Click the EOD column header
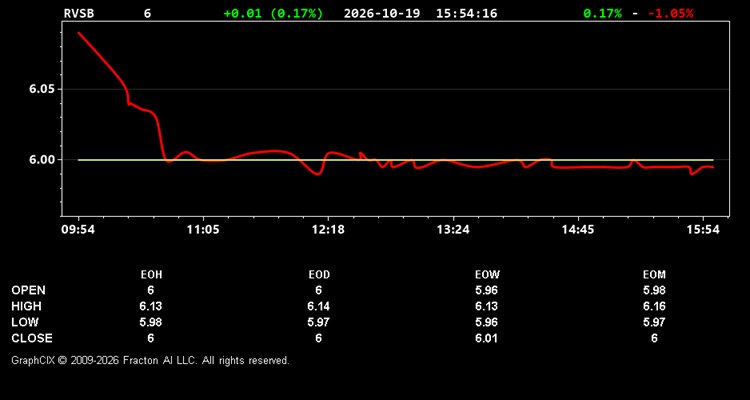The image size is (750, 400). pyautogui.click(x=319, y=275)
